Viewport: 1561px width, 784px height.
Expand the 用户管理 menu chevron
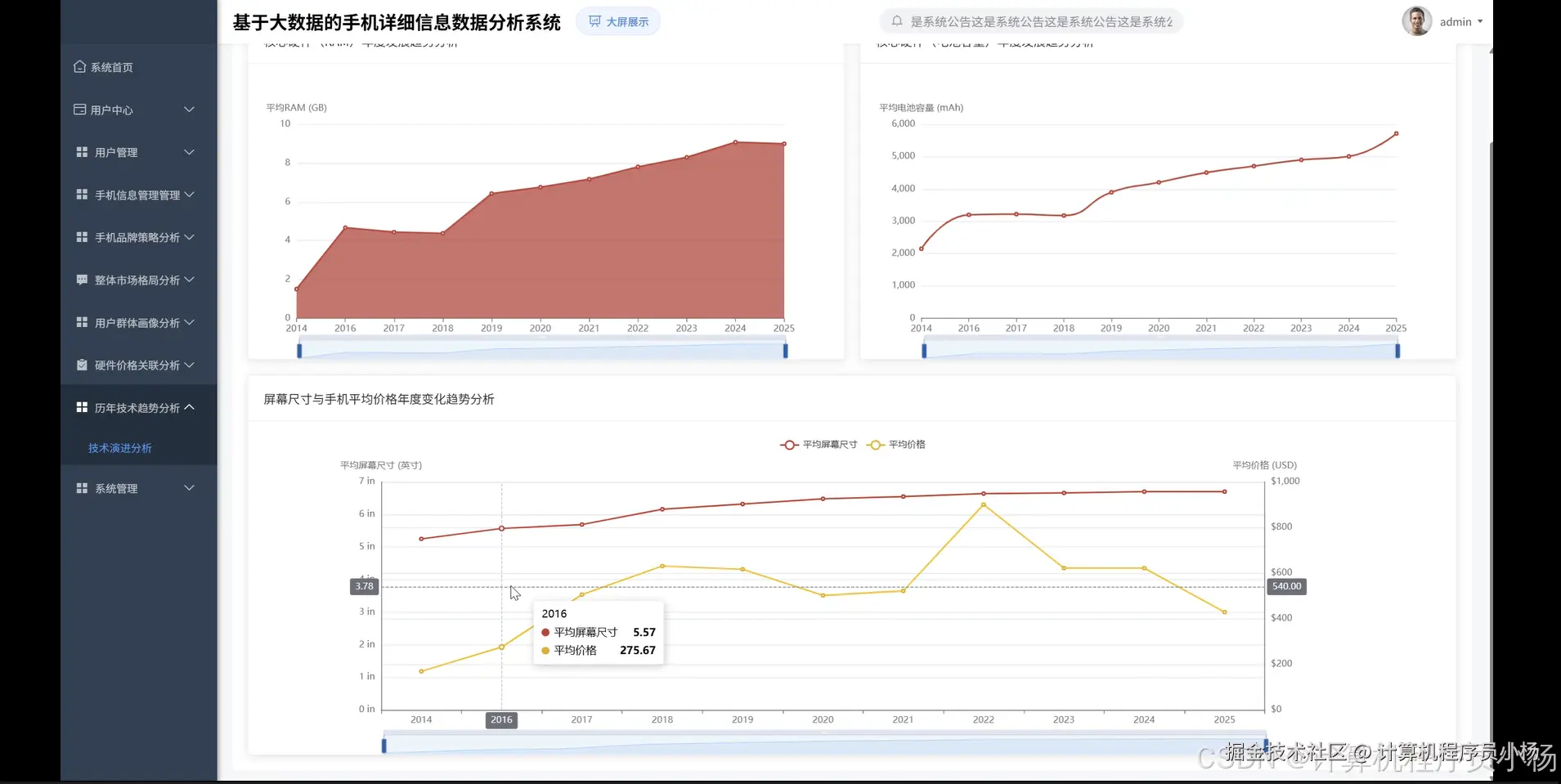pos(189,152)
